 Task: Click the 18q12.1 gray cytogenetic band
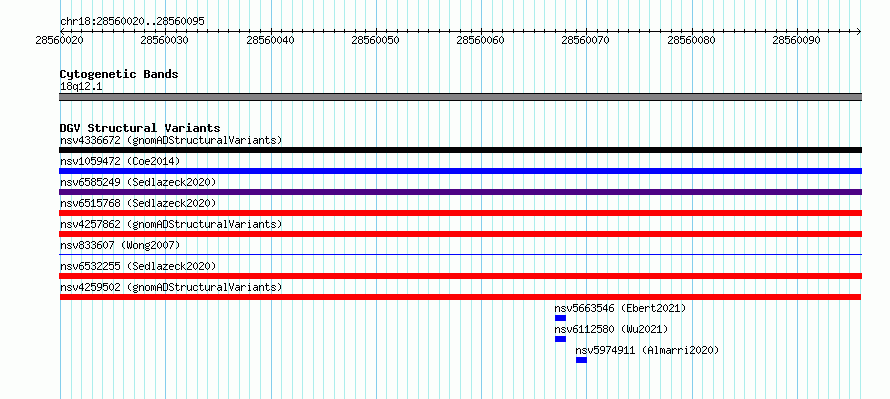click(460, 97)
